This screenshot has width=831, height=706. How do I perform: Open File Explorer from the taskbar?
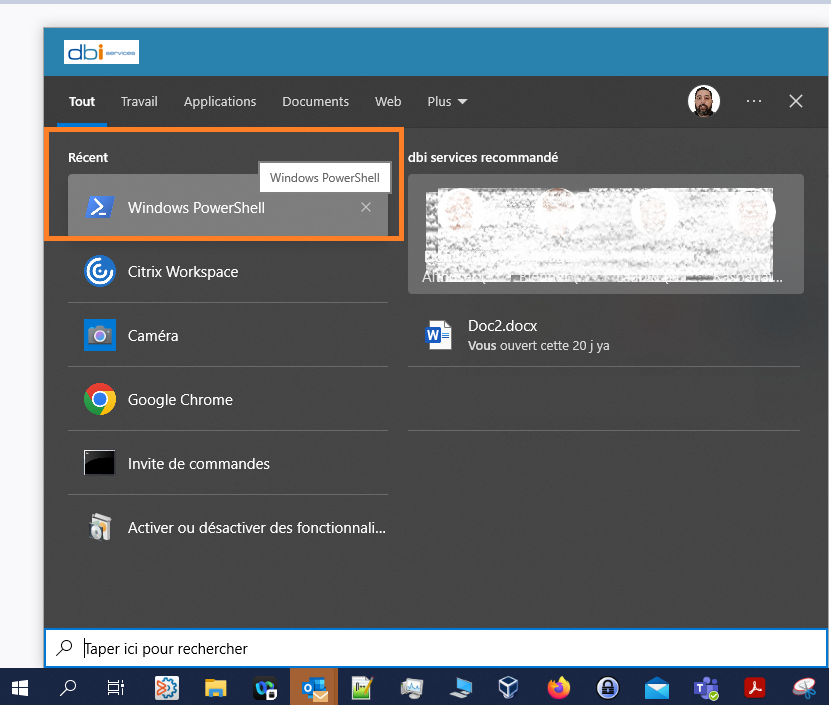(216, 688)
